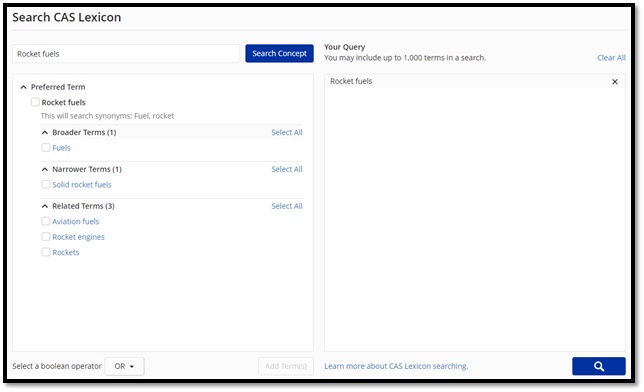The image size is (644, 392).
Task: Click the Search Concept button
Action: click(x=279, y=53)
